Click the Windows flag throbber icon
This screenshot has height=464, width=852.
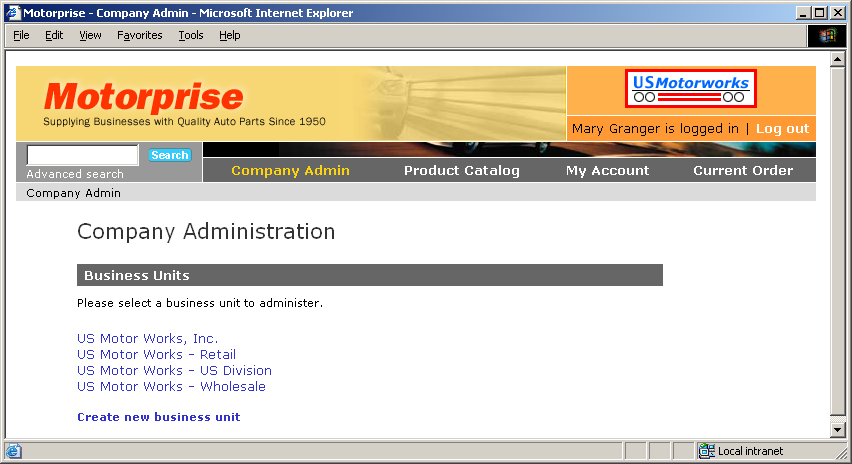(x=828, y=36)
